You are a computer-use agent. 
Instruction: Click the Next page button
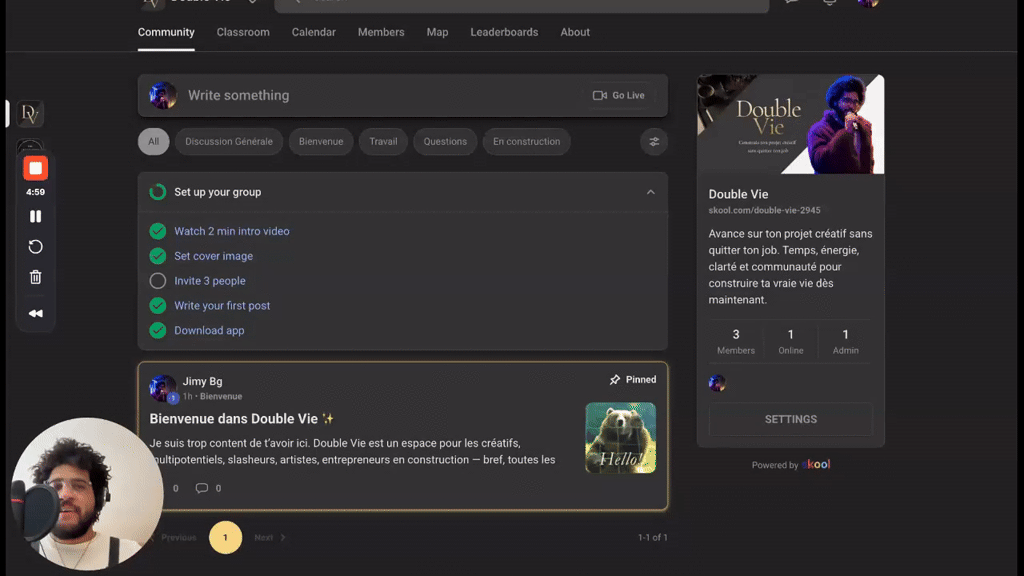tap(270, 537)
